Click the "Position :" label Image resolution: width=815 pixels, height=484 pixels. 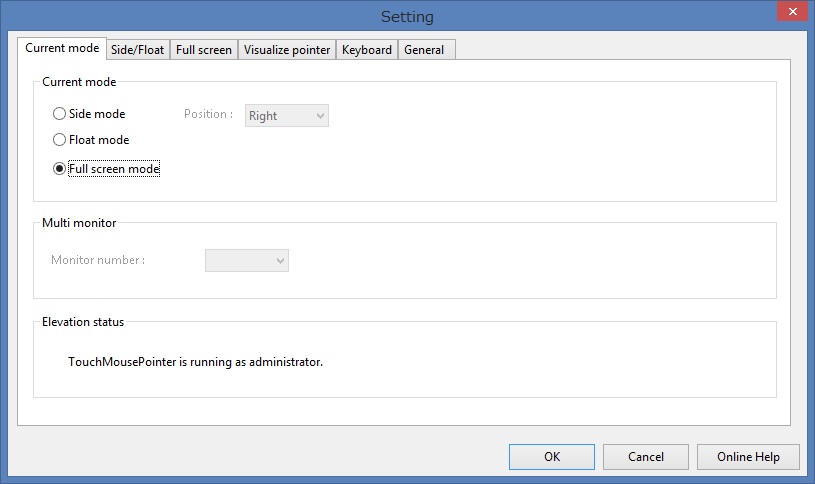pyautogui.click(x=207, y=114)
